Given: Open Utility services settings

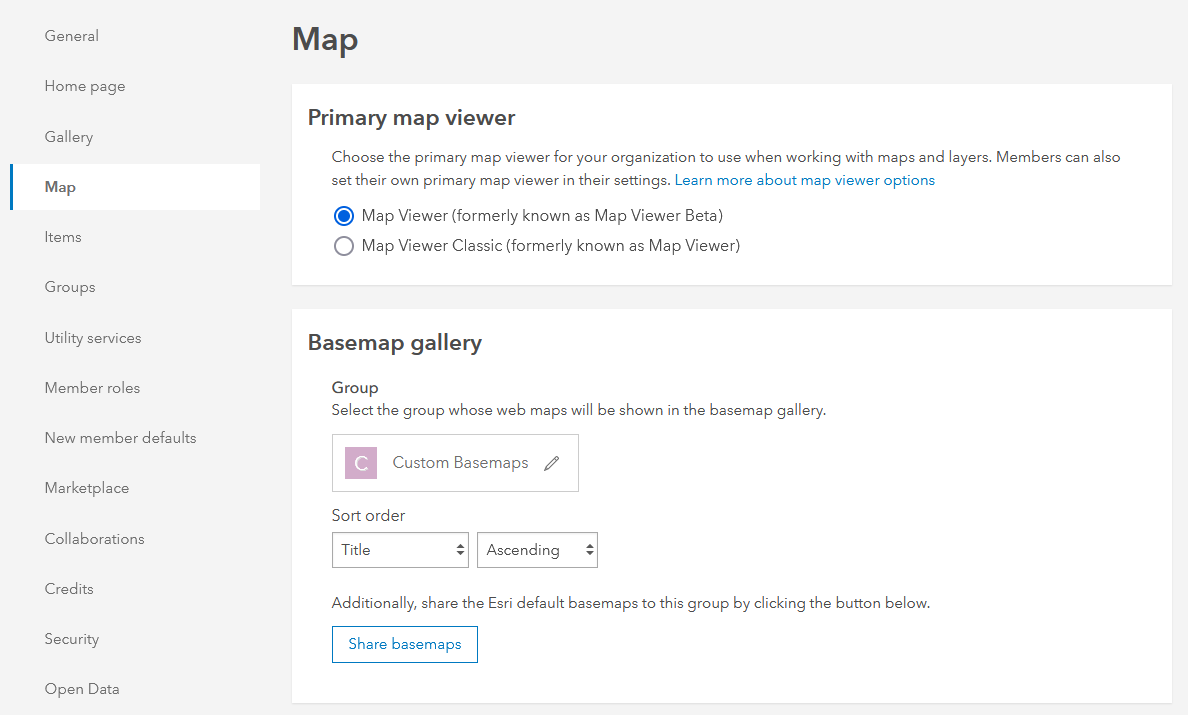Looking at the screenshot, I should 93,337.
